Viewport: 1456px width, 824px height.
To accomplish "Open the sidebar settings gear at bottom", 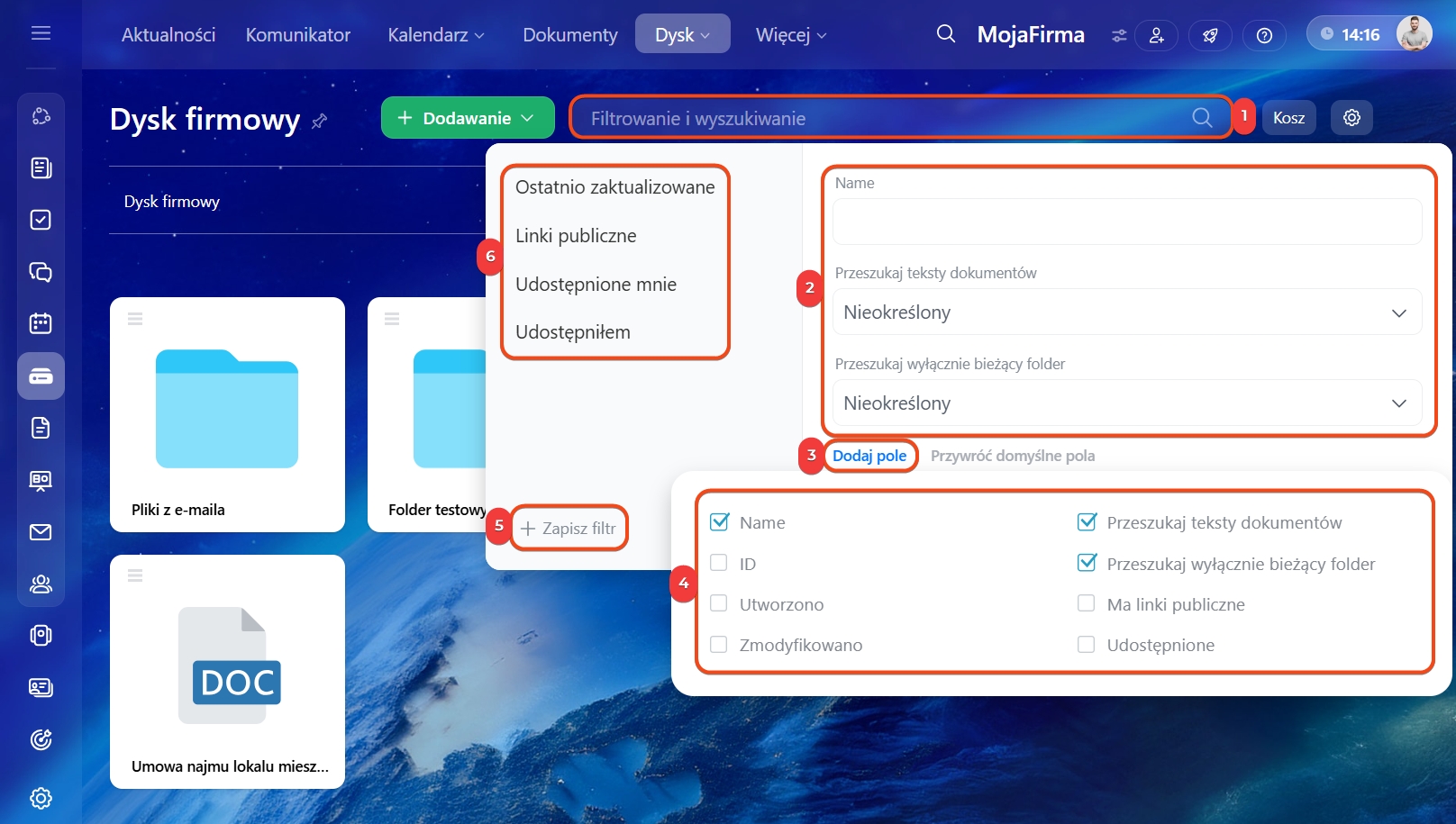I will (41, 798).
